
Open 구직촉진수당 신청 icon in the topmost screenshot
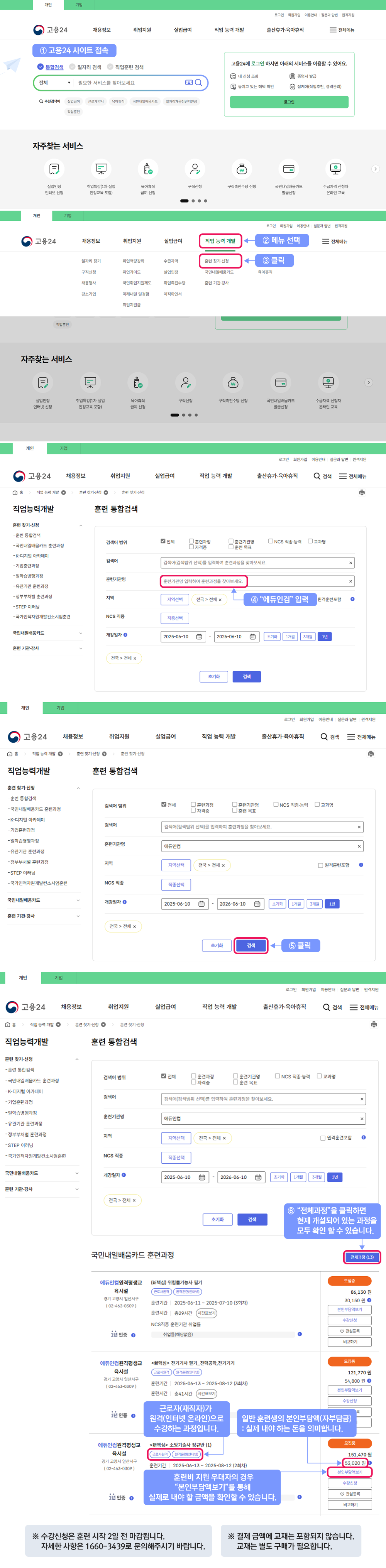(x=242, y=169)
